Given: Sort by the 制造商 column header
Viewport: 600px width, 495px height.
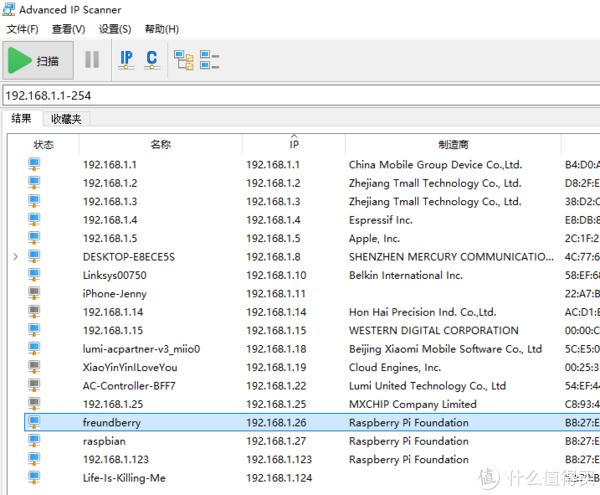Looking at the screenshot, I should pos(453,145).
